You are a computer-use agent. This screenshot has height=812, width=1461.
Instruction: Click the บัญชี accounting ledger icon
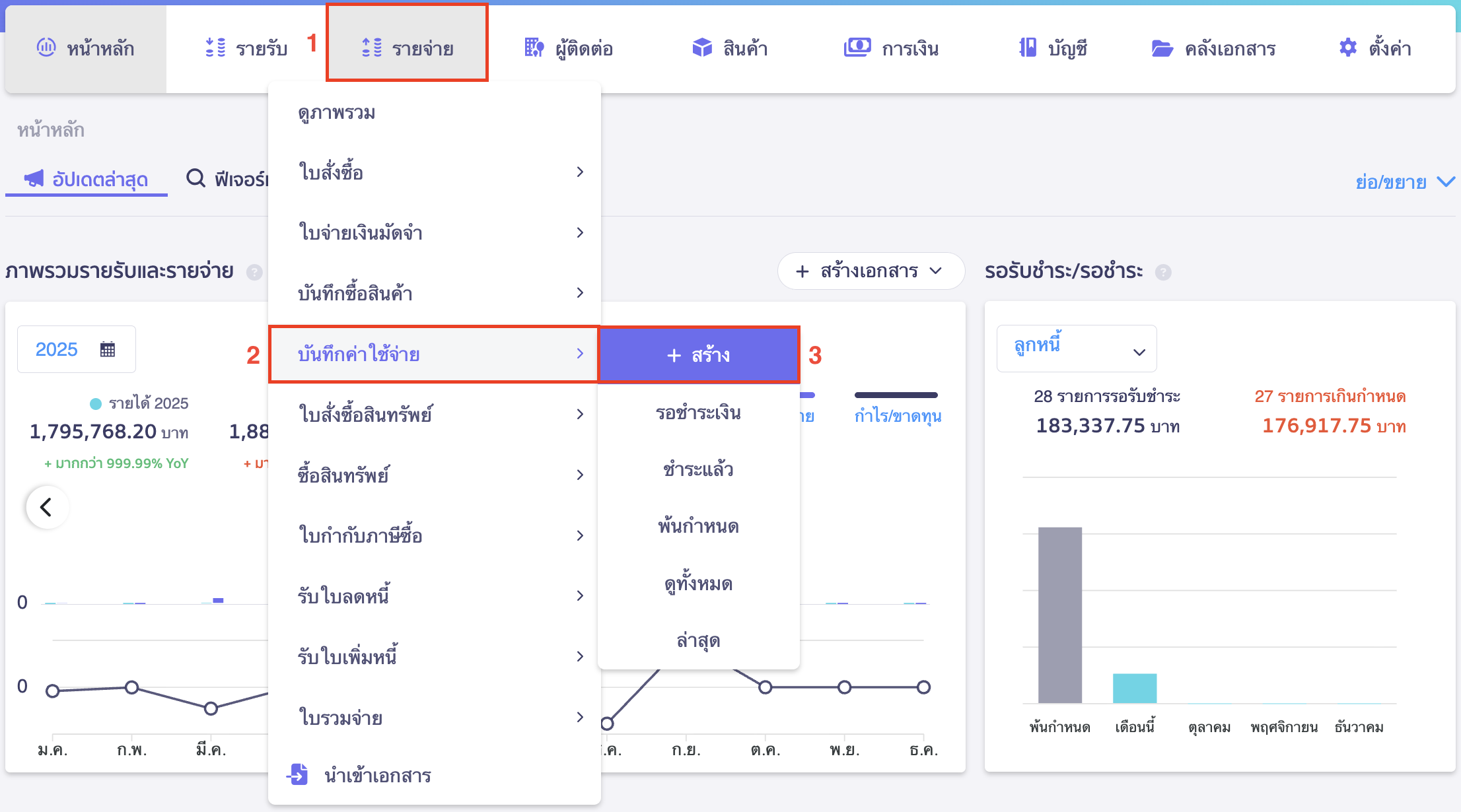coord(1026,47)
